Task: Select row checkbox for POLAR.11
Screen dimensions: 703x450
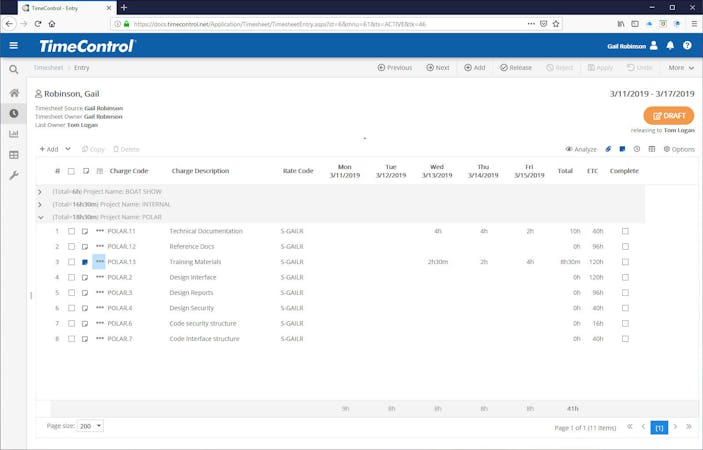Action: pos(71,231)
